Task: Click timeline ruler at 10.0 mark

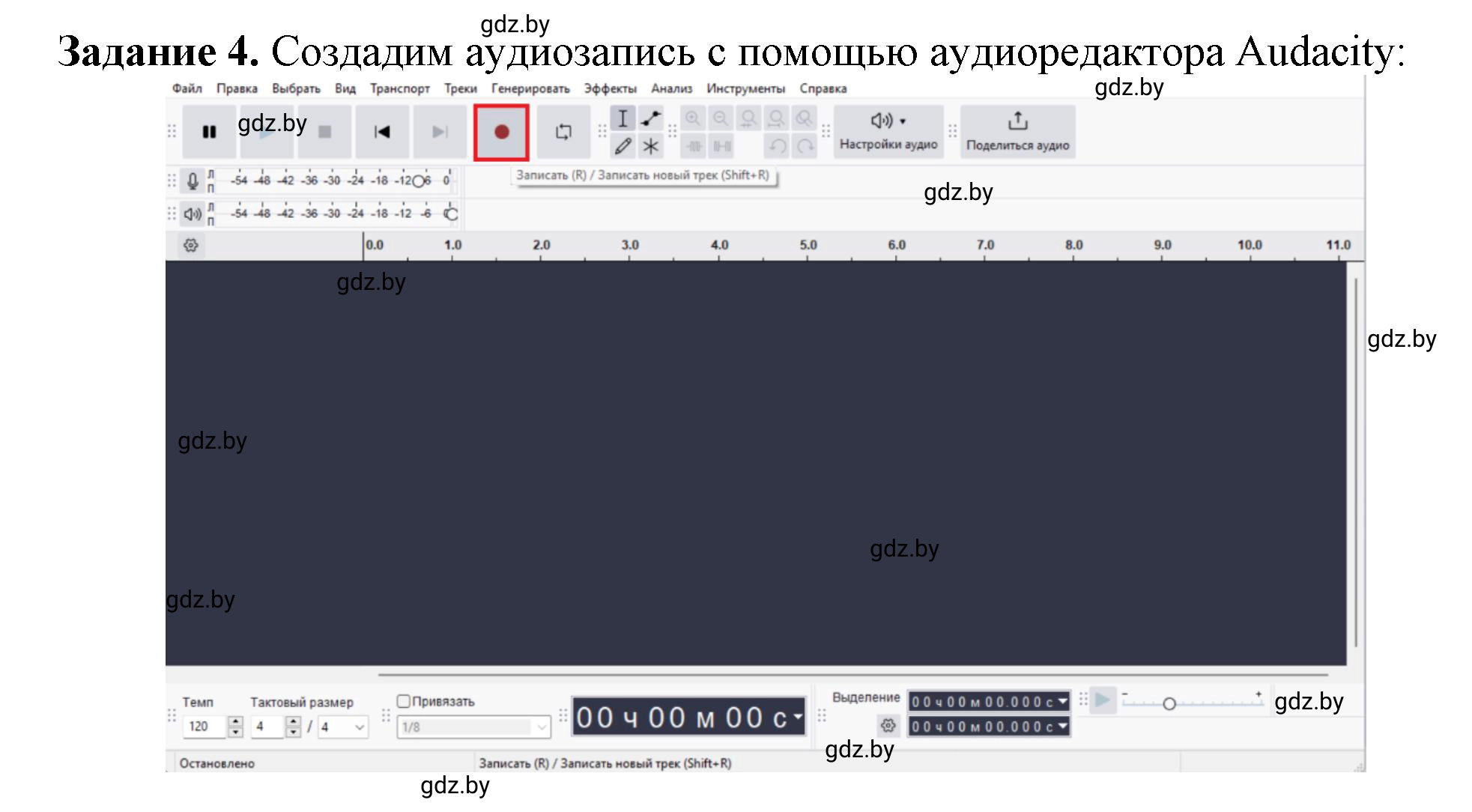Action: pos(1250,245)
